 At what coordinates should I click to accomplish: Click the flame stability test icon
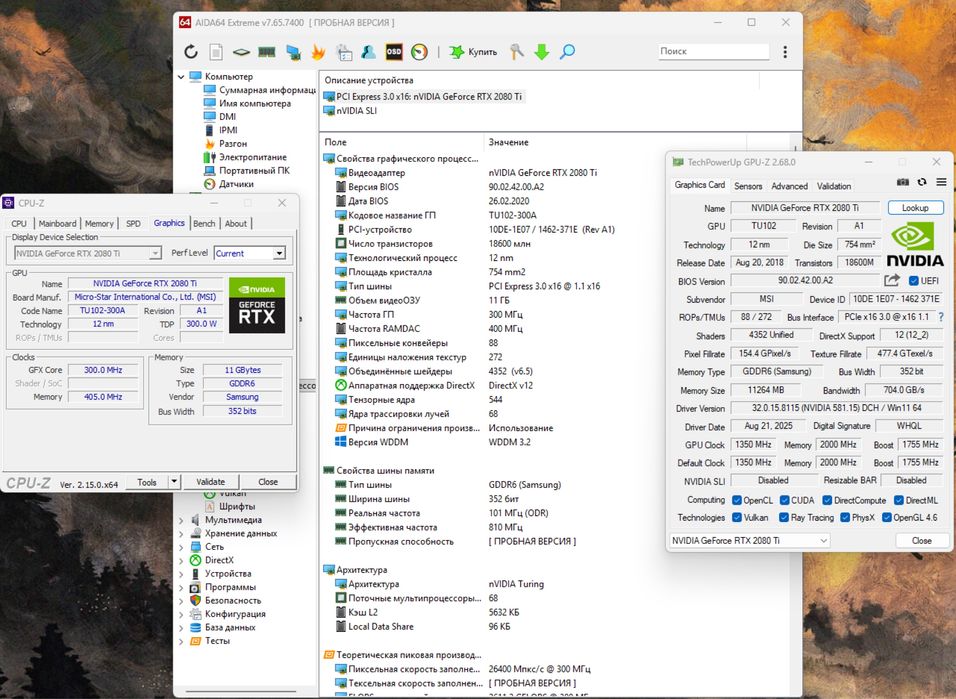(x=318, y=52)
